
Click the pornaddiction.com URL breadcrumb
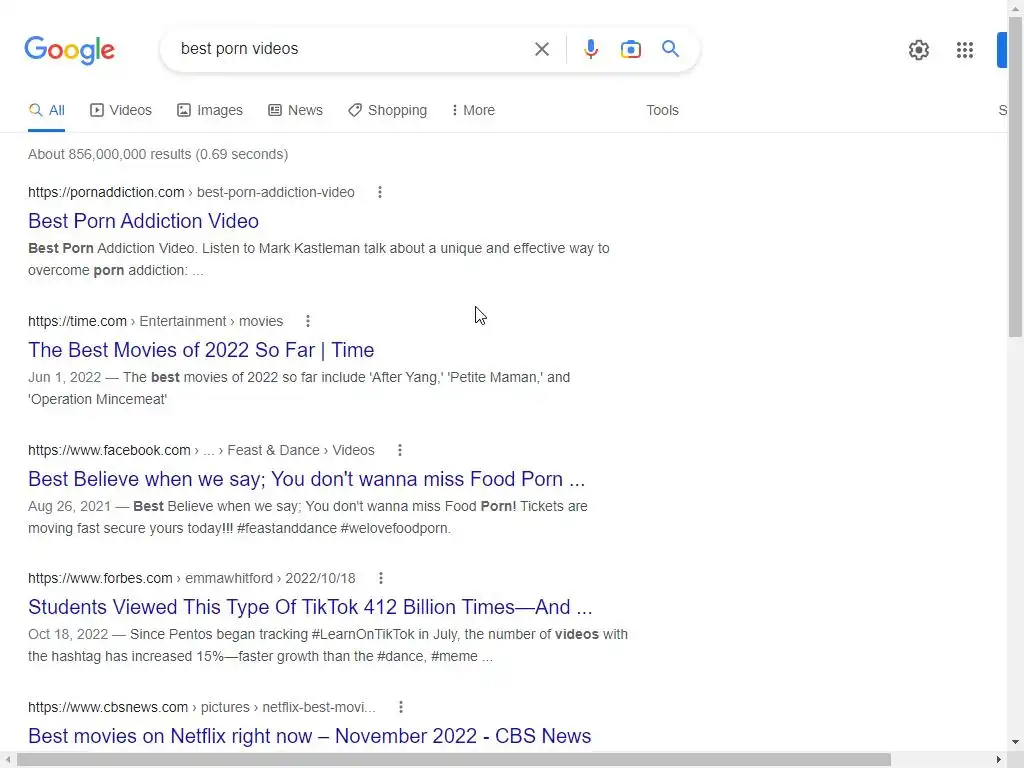point(191,192)
